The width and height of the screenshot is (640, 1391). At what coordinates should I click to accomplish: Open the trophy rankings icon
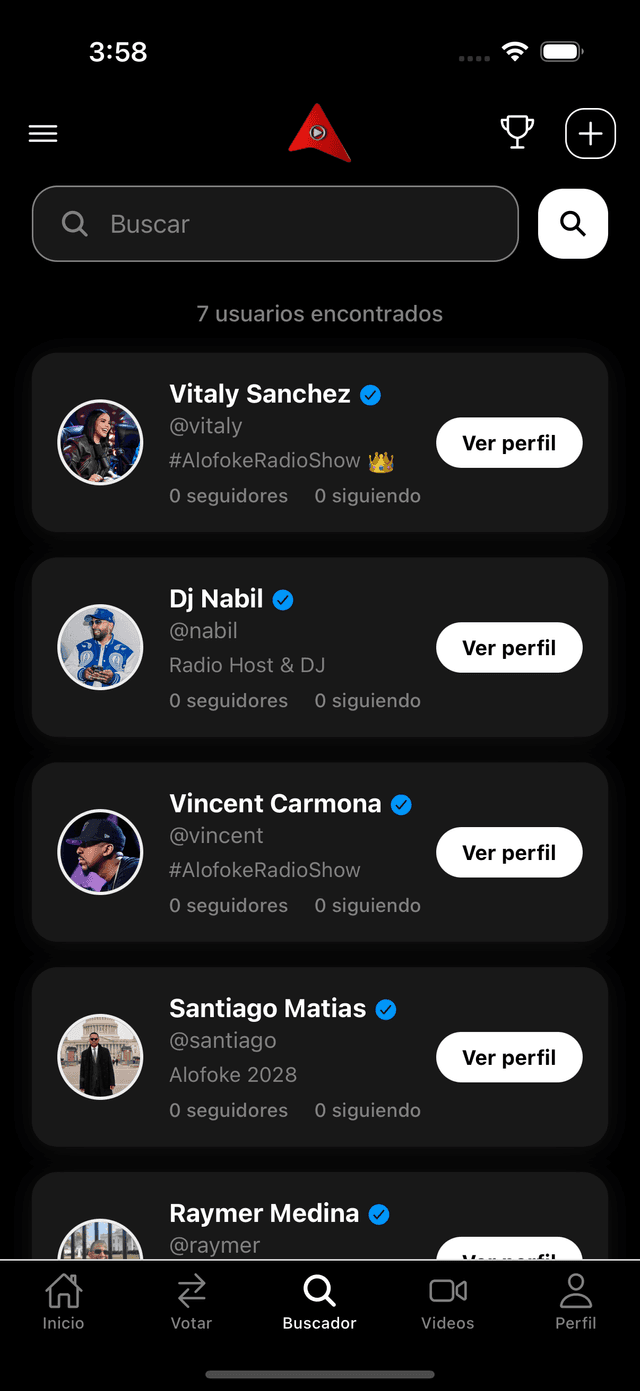pos(517,132)
